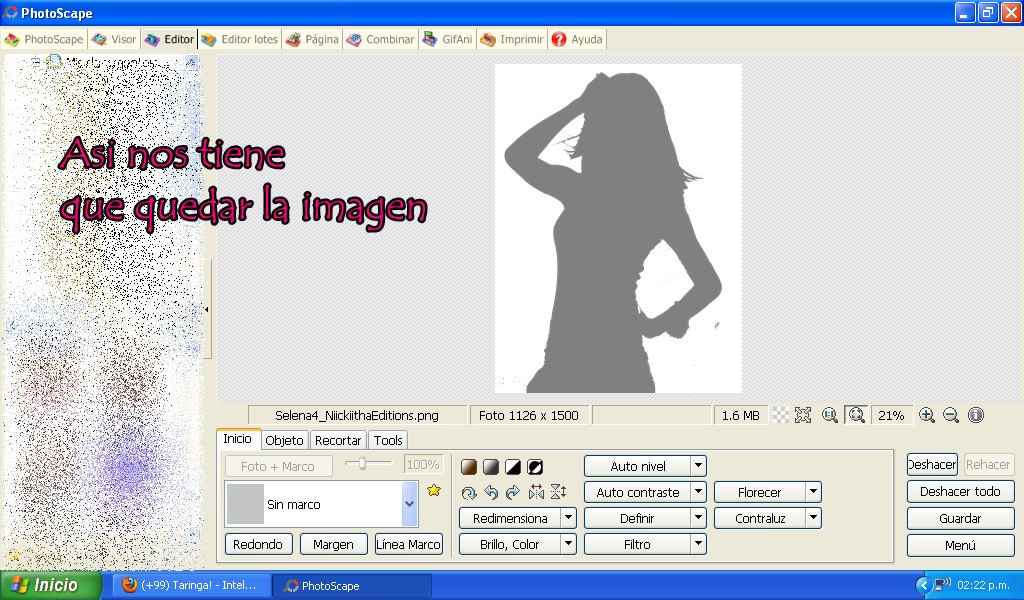Click the Inicio Start button
The width and height of the screenshot is (1024, 600).
click(50, 585)
